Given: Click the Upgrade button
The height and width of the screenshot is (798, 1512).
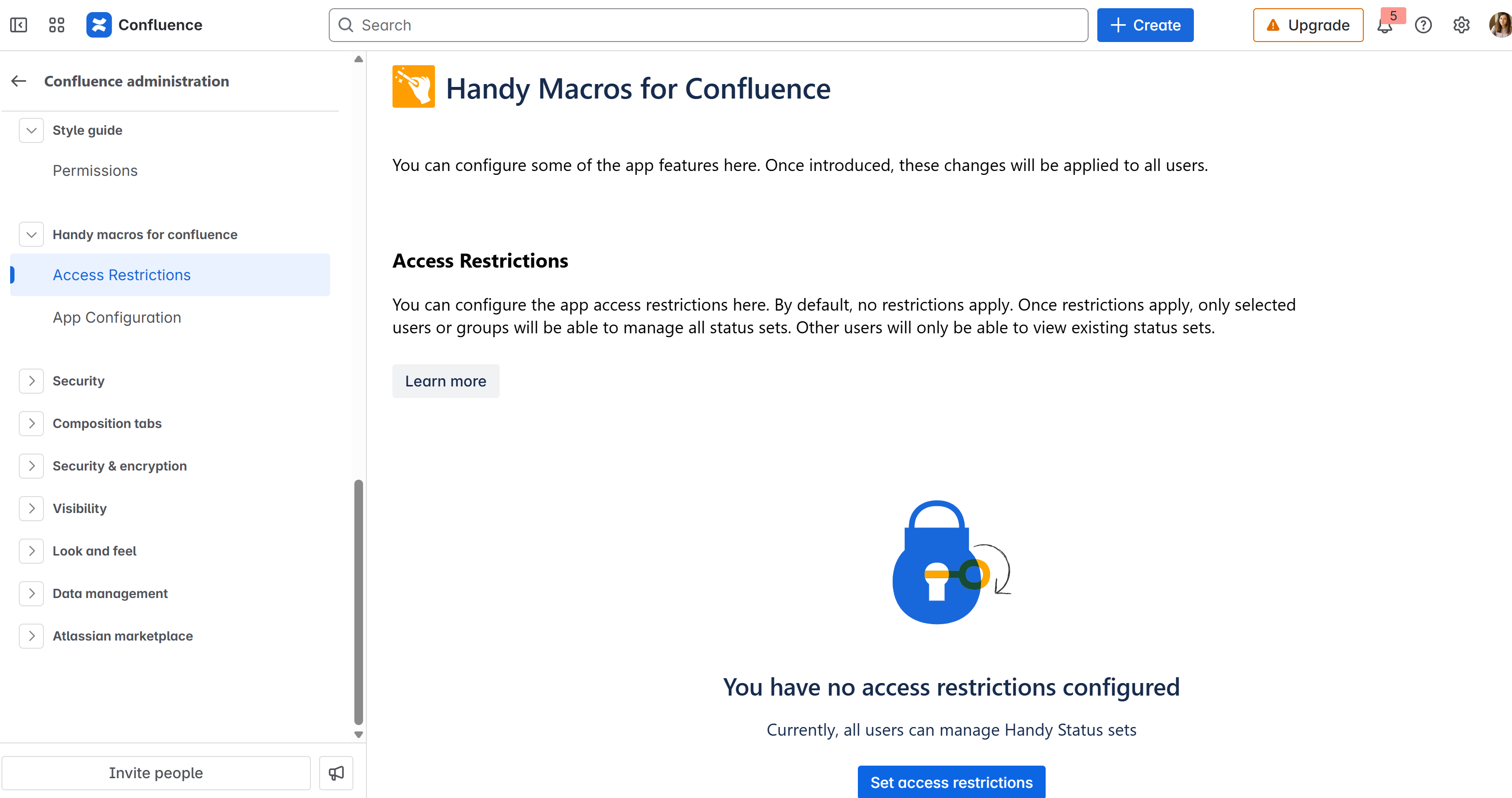Looking at the screenshot, I should tap(1308, 25).
